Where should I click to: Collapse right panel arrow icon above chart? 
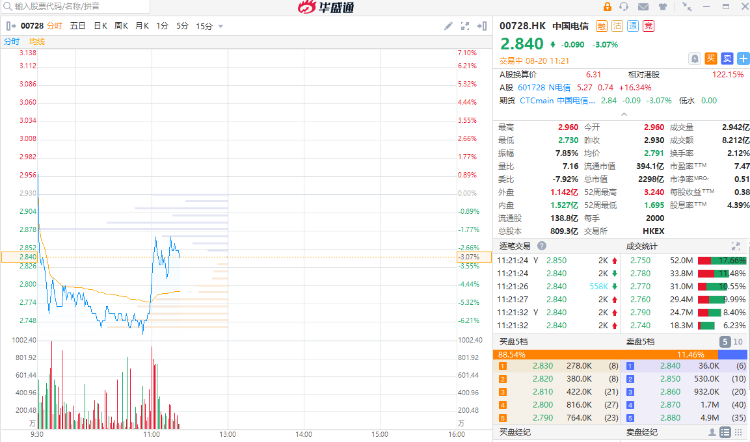(x=482, y=26)
